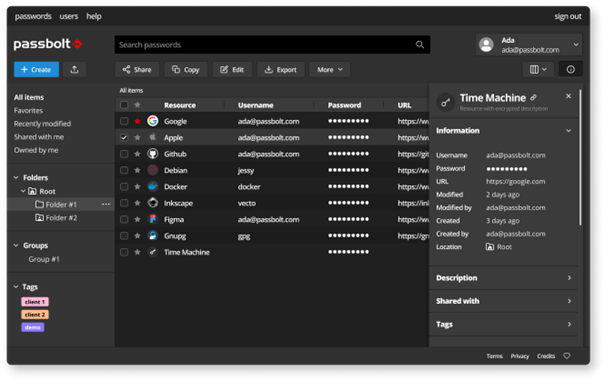Uncheck the Apple row checkbox

pyautogui.click(x=124, y=137)
